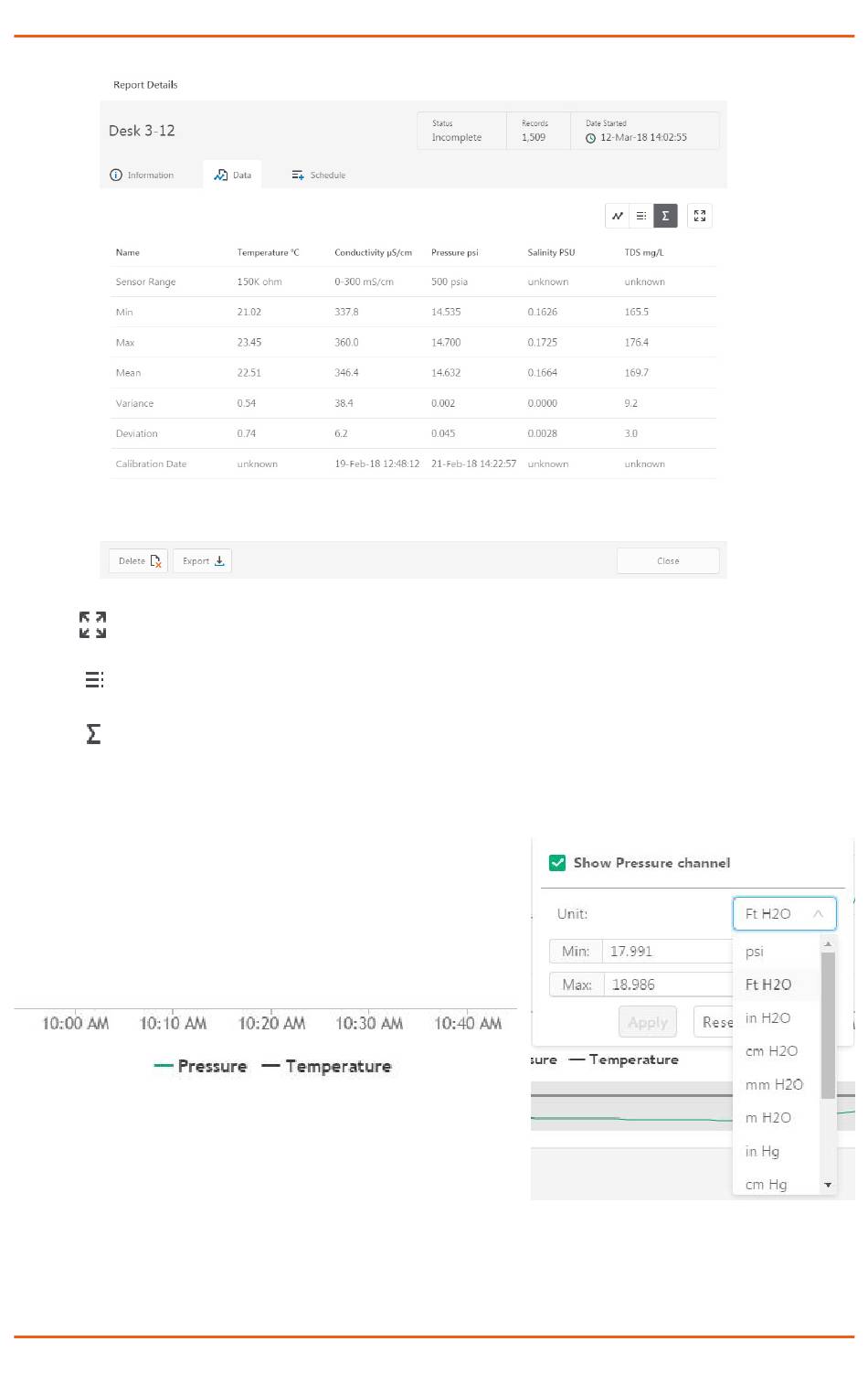The width and height of the screenshot is (868, 1384).
Task: Click the Desk 3-12 report title
Action: point(142,131)
